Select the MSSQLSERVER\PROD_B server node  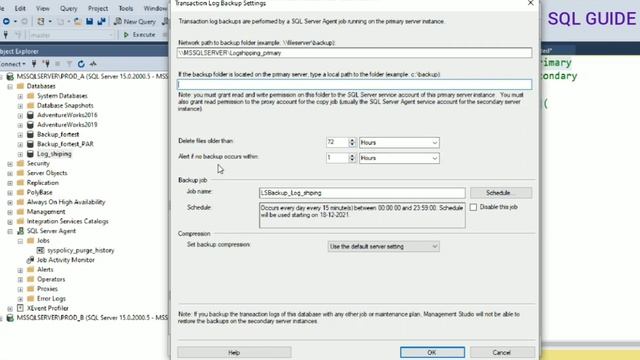[92, 318]
